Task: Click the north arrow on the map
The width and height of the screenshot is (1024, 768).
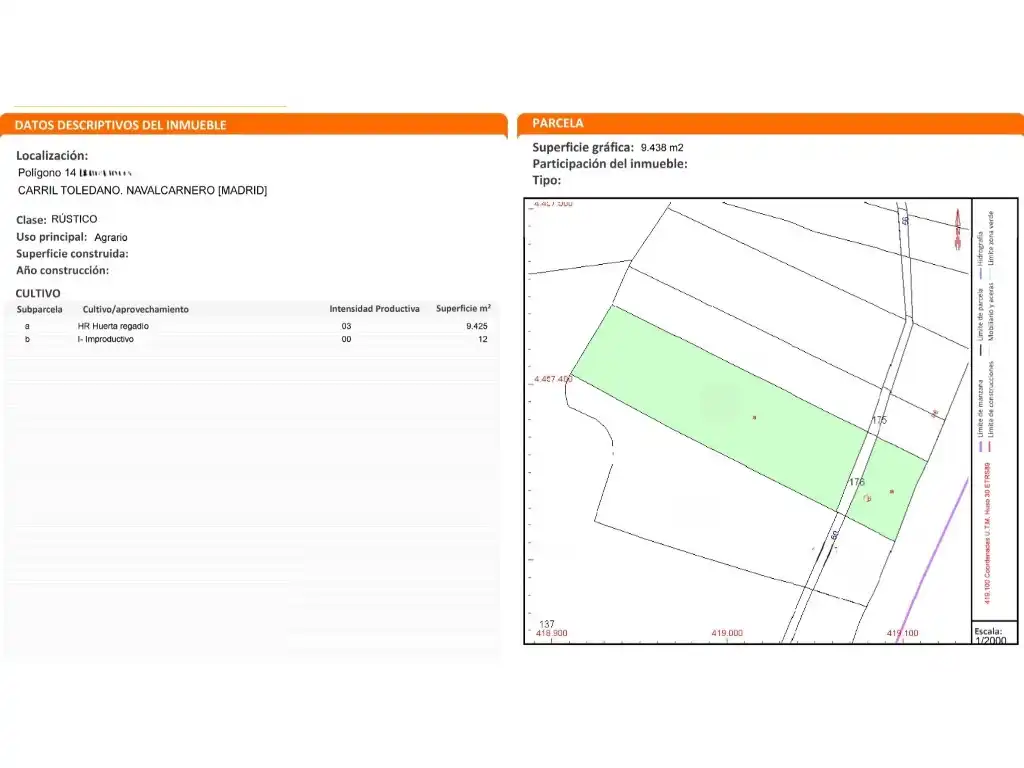Action: coord(958,229)
